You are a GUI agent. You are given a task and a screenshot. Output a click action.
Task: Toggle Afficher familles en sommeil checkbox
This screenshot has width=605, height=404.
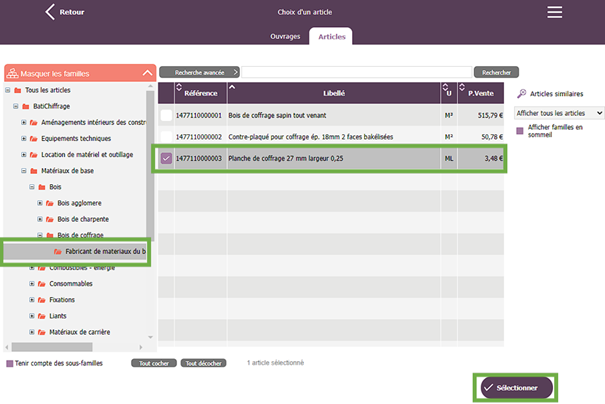point(517,128)
